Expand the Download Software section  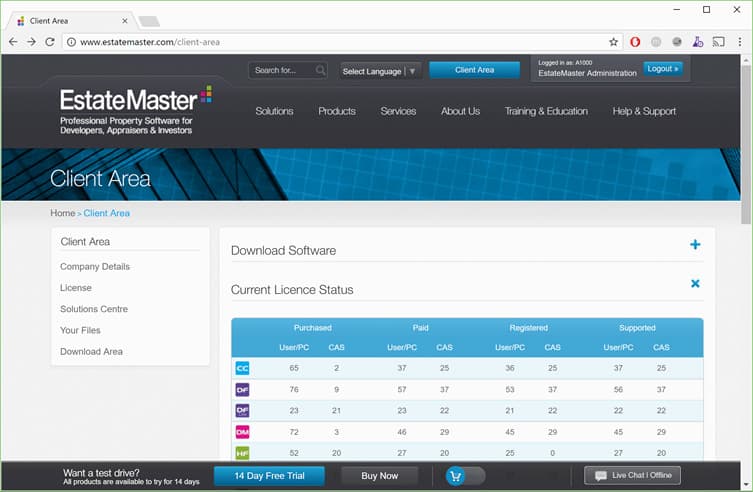[695, 245]
